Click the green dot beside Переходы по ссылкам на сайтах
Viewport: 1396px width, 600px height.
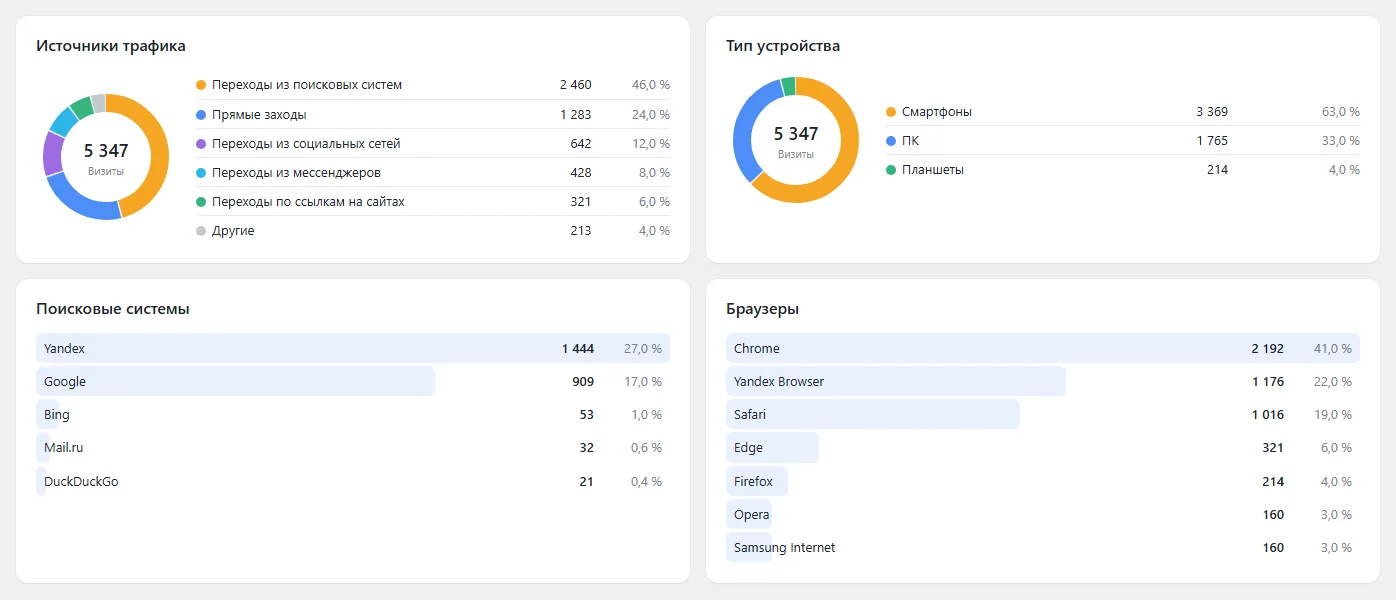click(201, 202)
